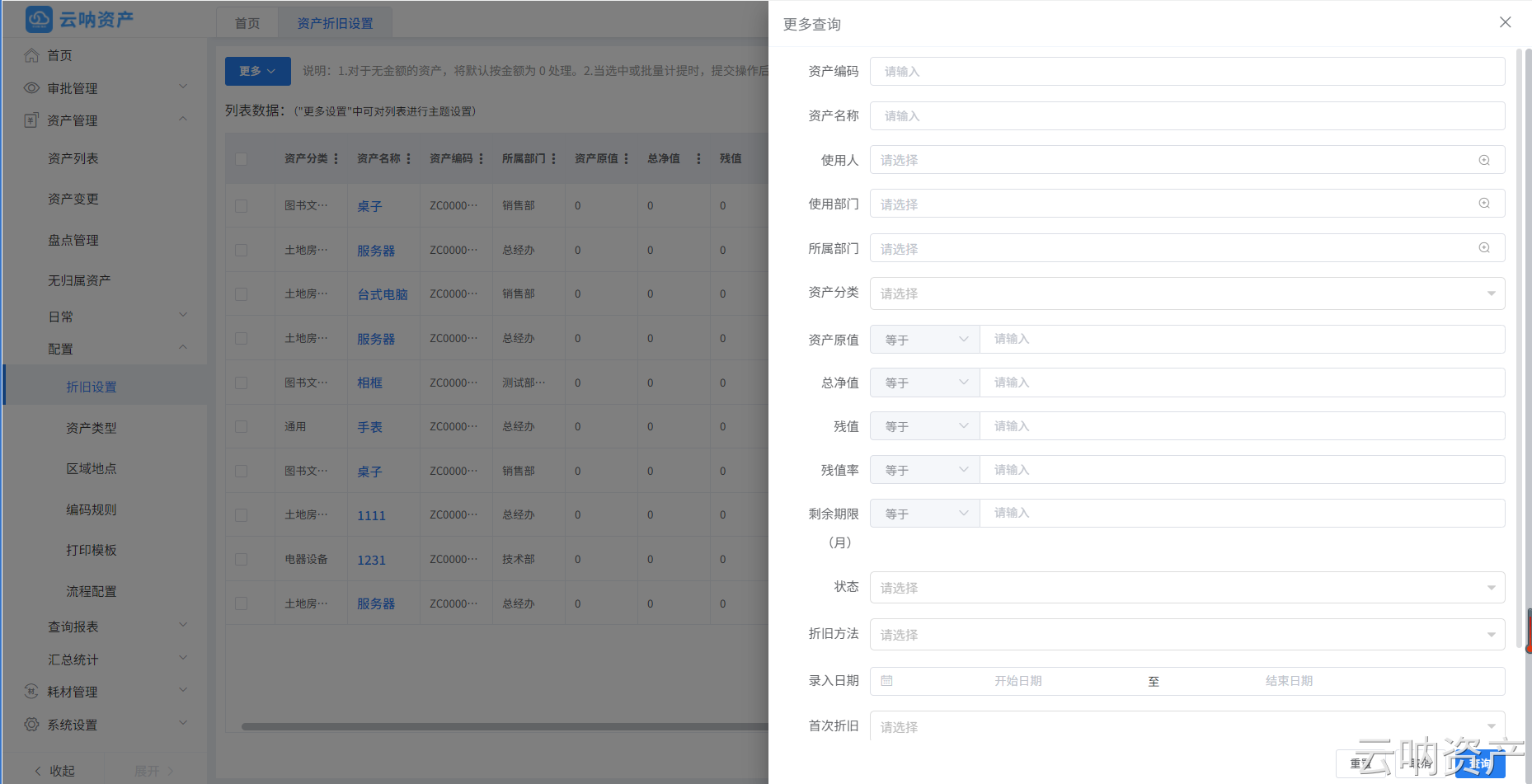Click the calendar icon in 录入日期 field

pos(887,680)
